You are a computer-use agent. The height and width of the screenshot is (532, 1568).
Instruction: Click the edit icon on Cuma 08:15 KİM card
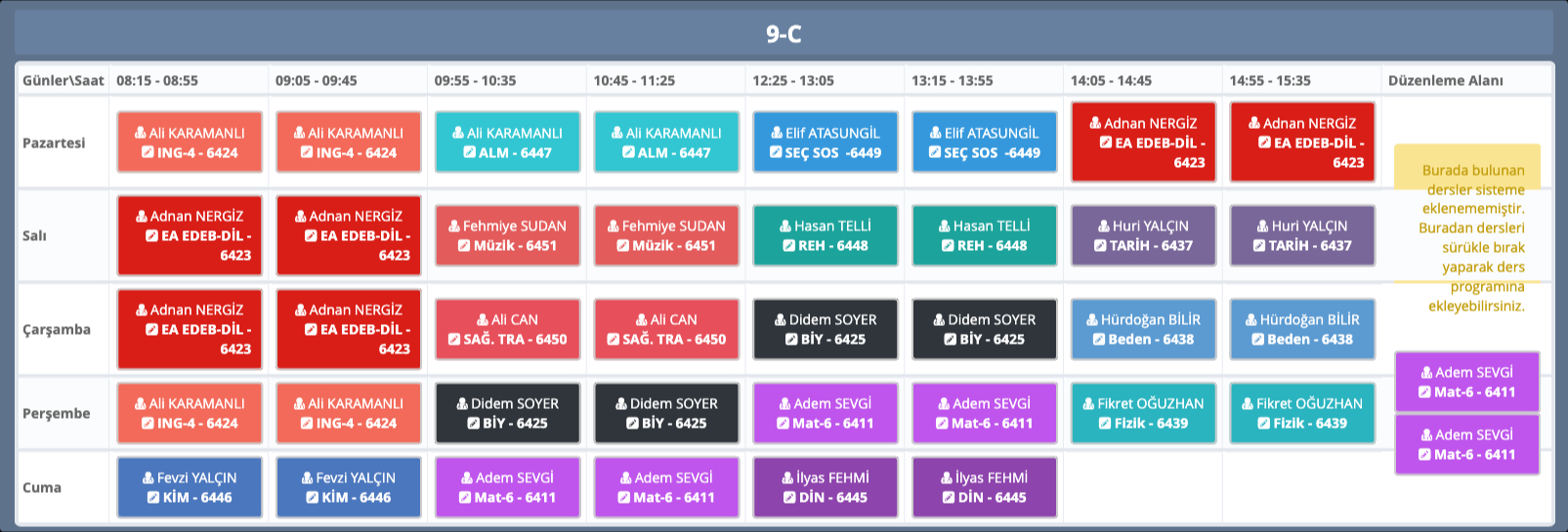point(153,498)
